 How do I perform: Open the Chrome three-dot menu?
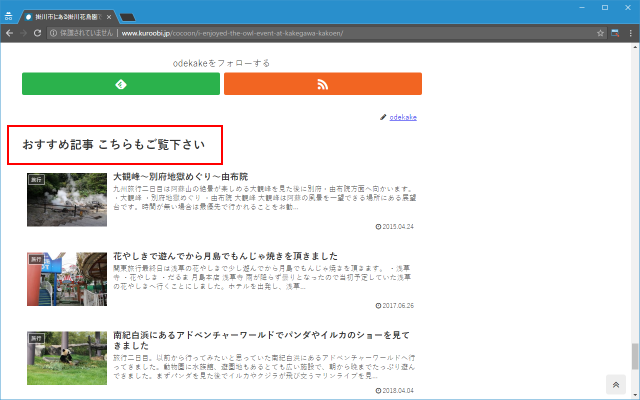coord(631,33)
